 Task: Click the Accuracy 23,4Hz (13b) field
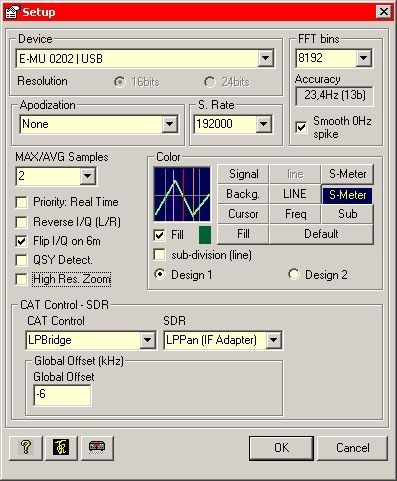(334, 96)
